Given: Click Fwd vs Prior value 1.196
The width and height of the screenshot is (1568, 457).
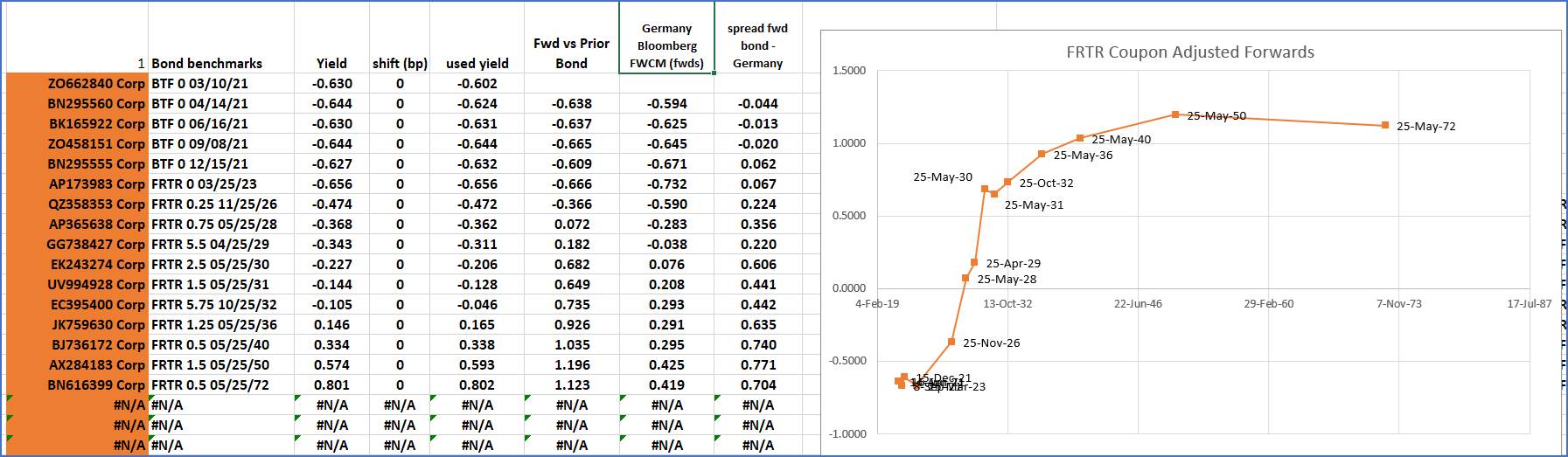Looking at the screenshot, I should point(571,365).
